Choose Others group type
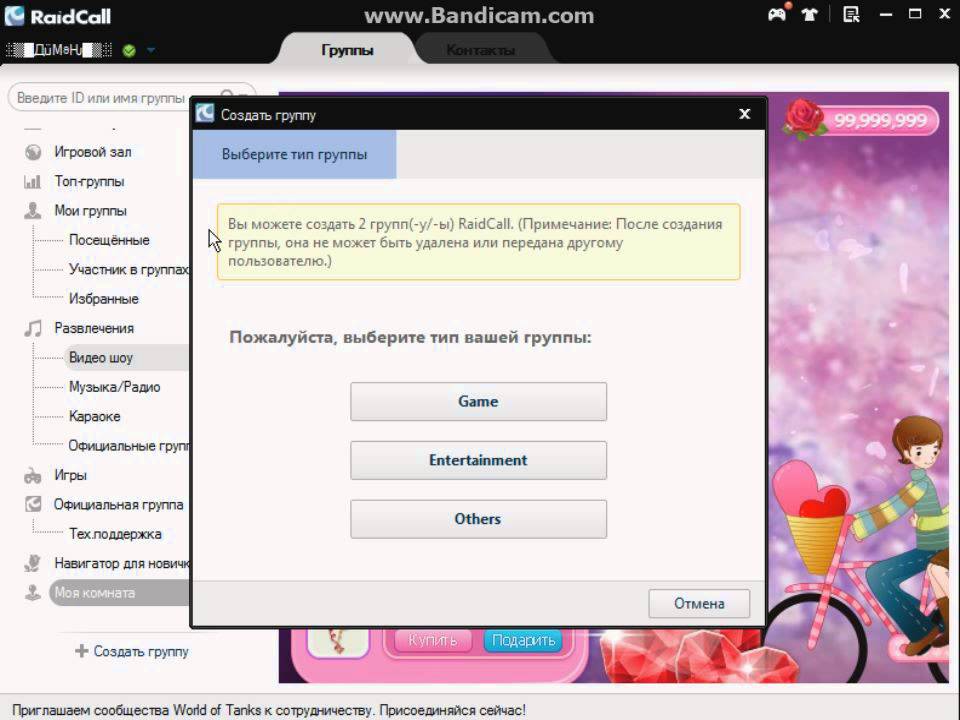 coord(478,519)
